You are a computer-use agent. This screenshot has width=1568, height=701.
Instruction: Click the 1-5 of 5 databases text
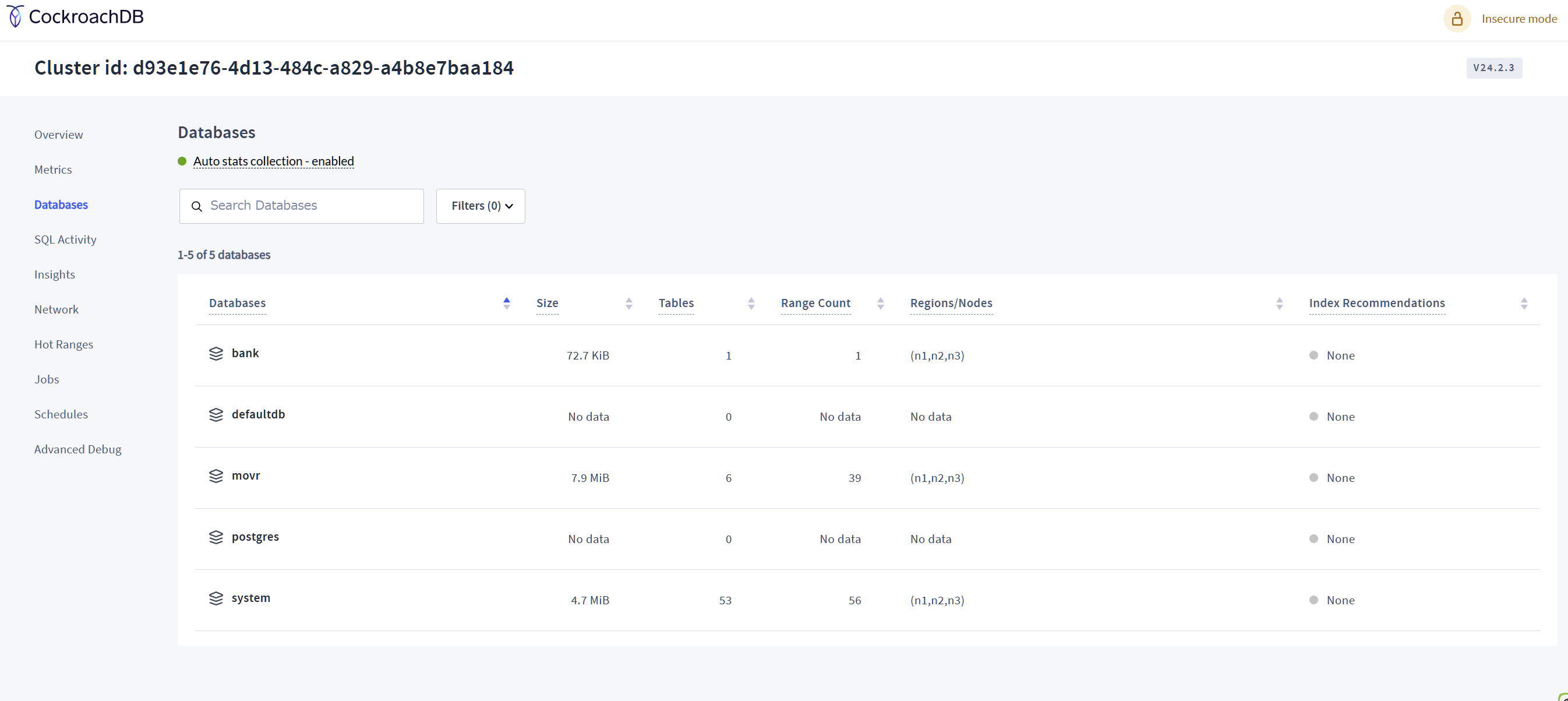[x=224, y=255]
